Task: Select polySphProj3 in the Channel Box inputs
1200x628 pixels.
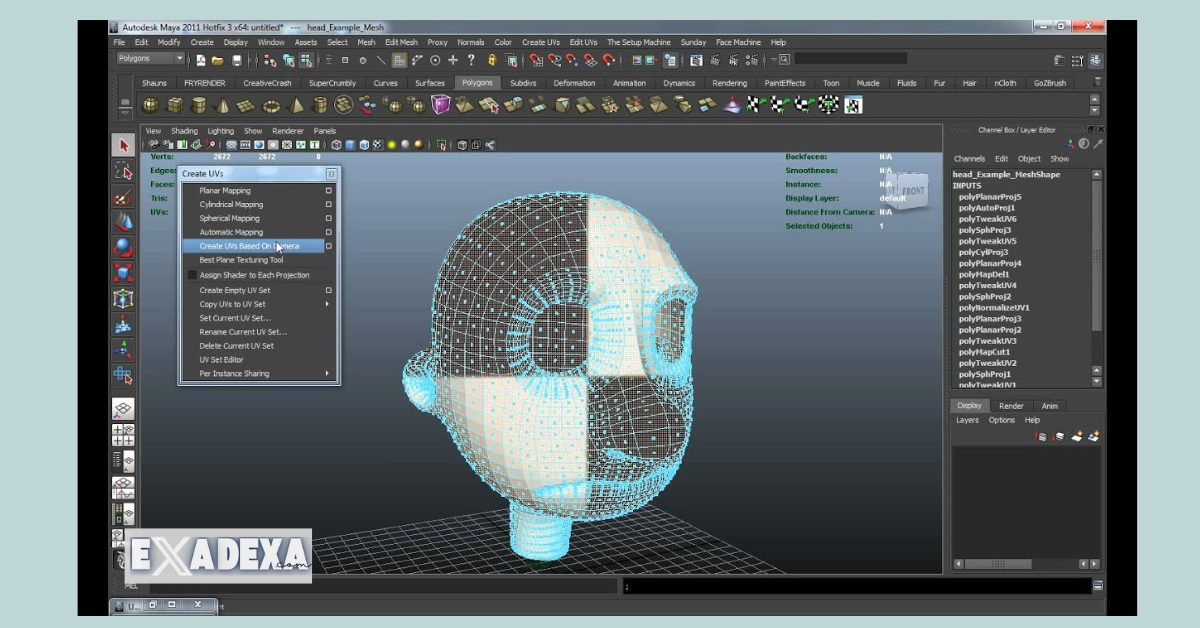Action: (985, 231)
